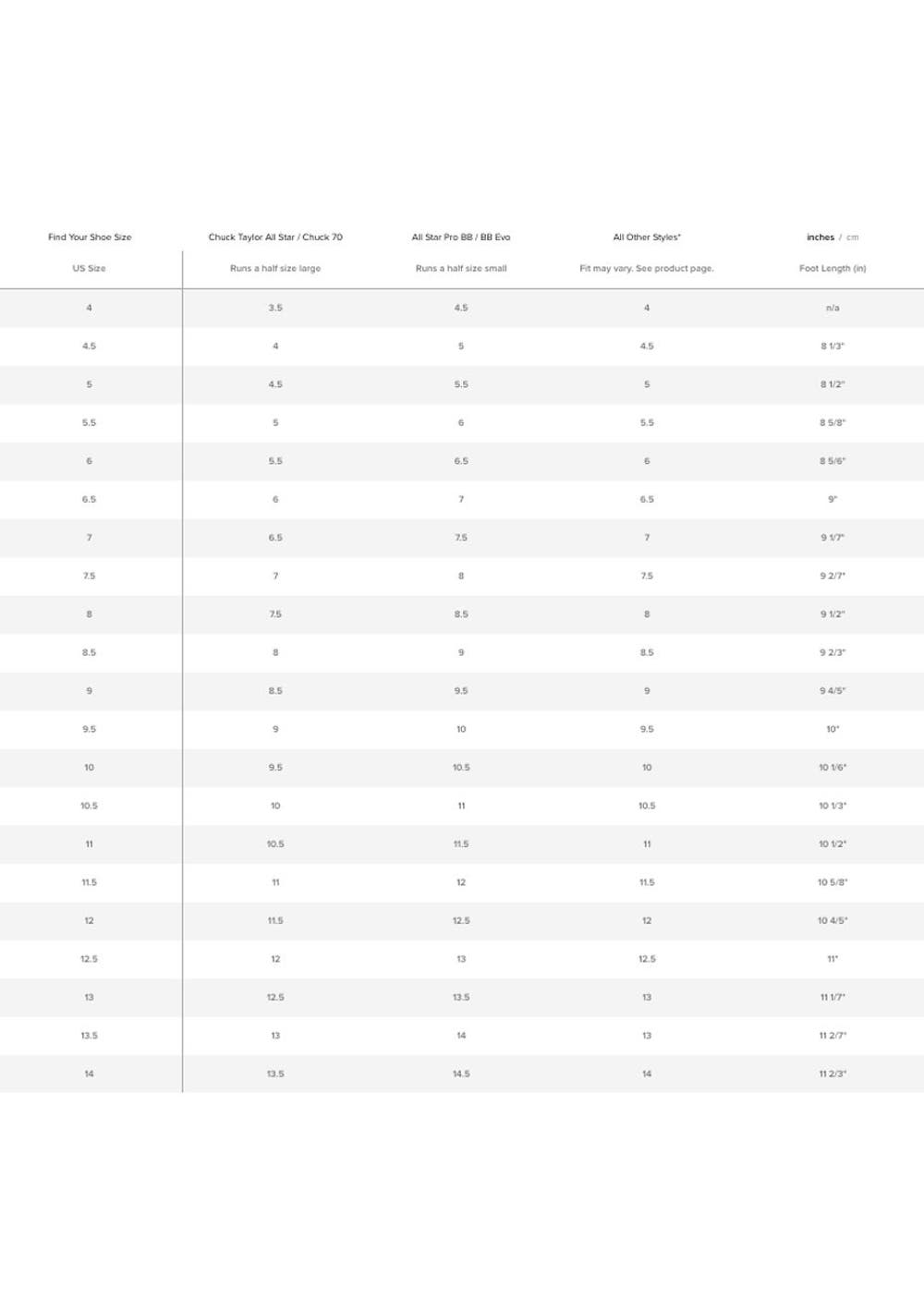Click the 14.5 cell in All Star Pro BB column
Image resolution: width=924 pixels, height=1311 pixels.
(x=461, y=1074)
